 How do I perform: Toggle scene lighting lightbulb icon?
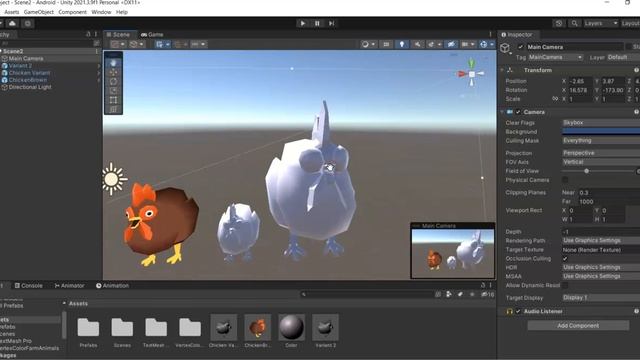(402, 44)
